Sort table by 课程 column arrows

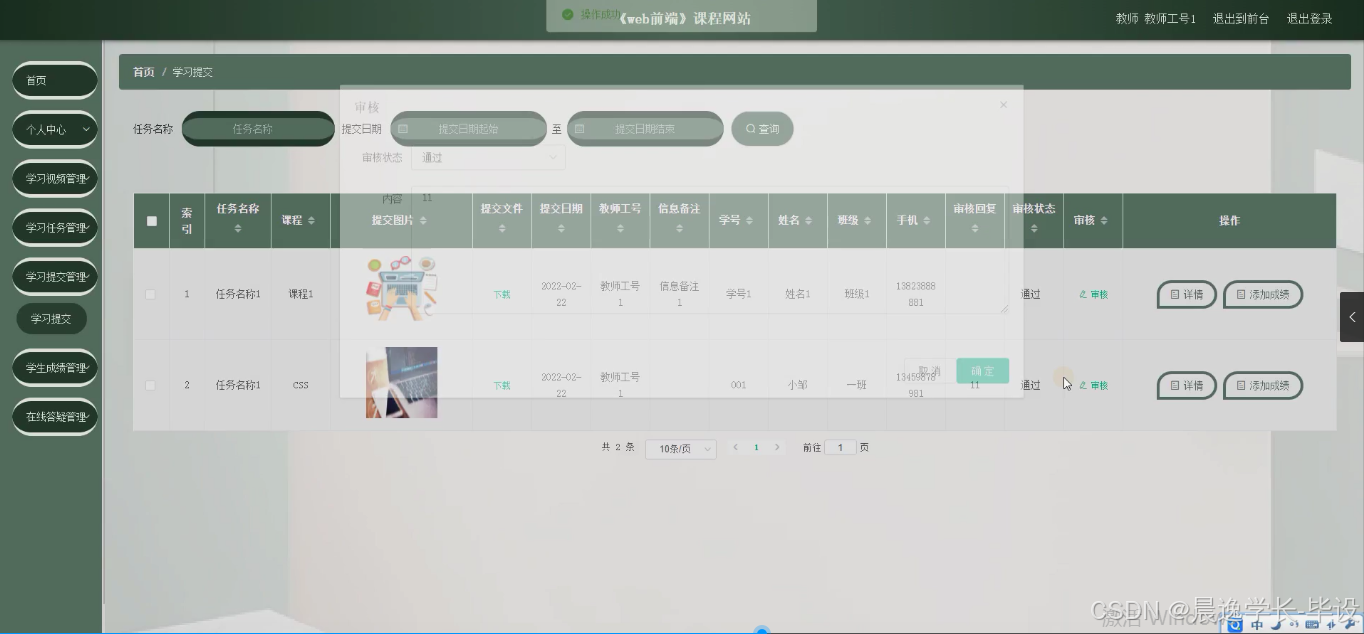311,220
